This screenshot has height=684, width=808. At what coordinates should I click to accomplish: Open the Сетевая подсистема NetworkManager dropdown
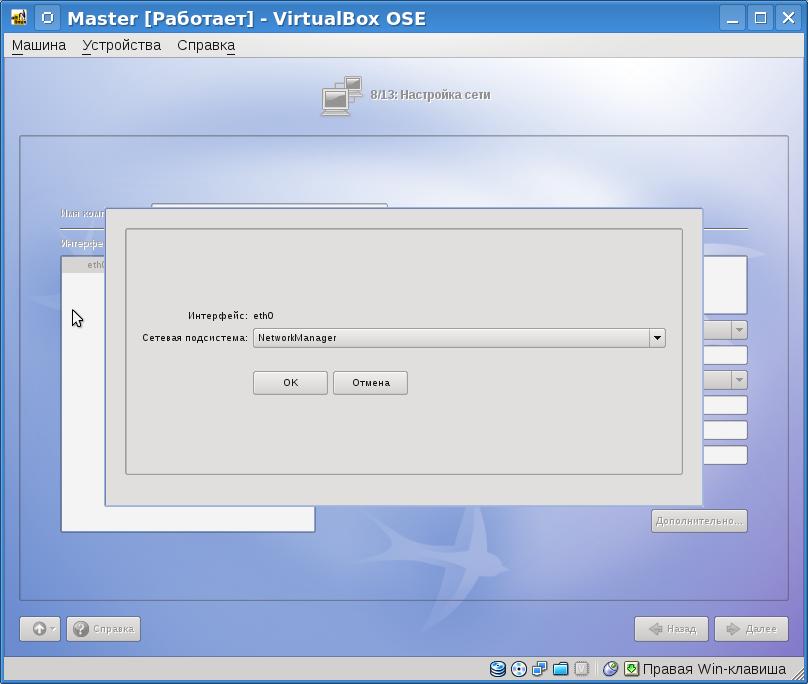pyautogui.click(x=657, y=338)
